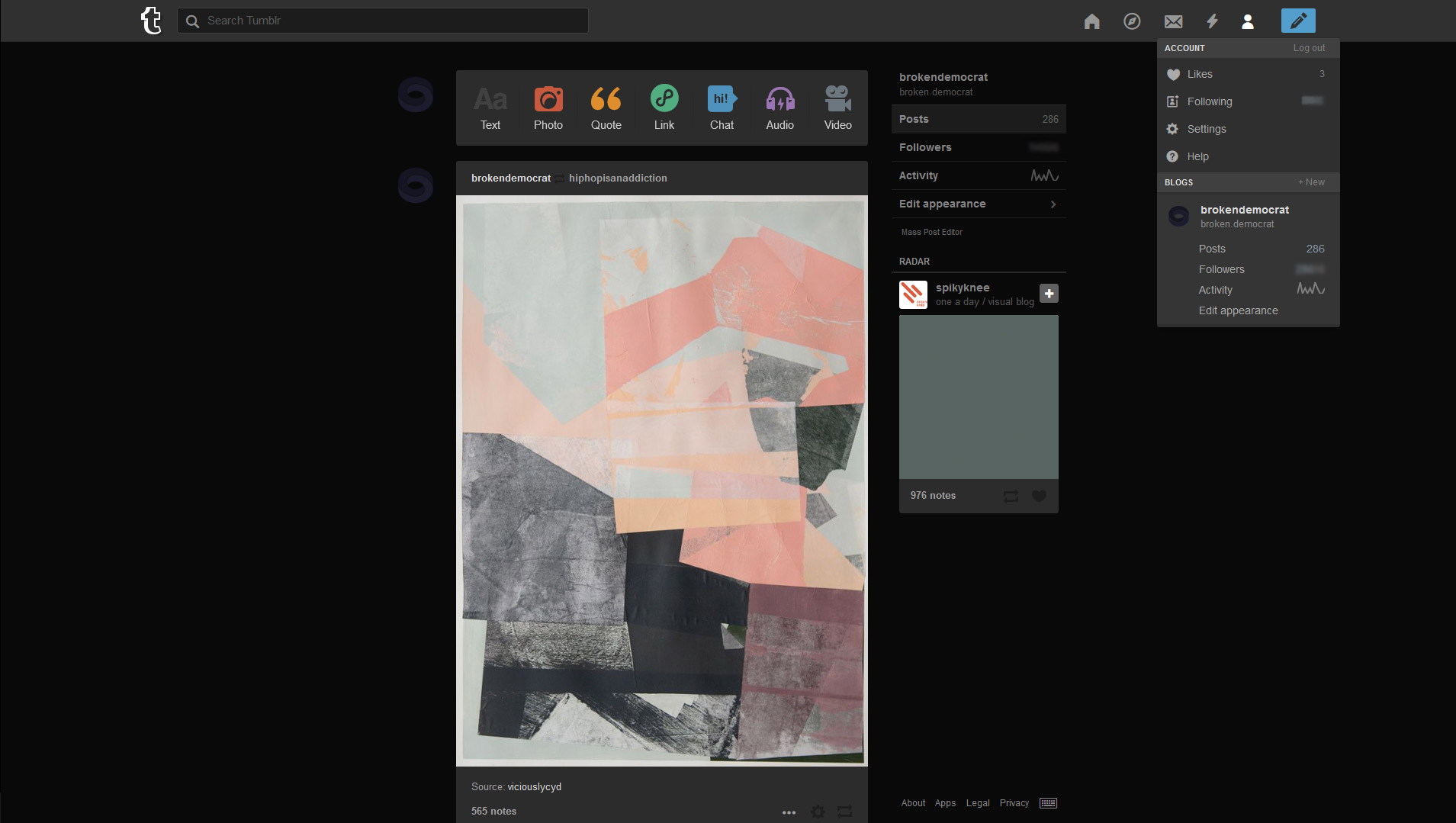This screenshot has width=1456, height=823.
Task: Open the sidebar Posts row showing 286
Action: coord(979,119)
